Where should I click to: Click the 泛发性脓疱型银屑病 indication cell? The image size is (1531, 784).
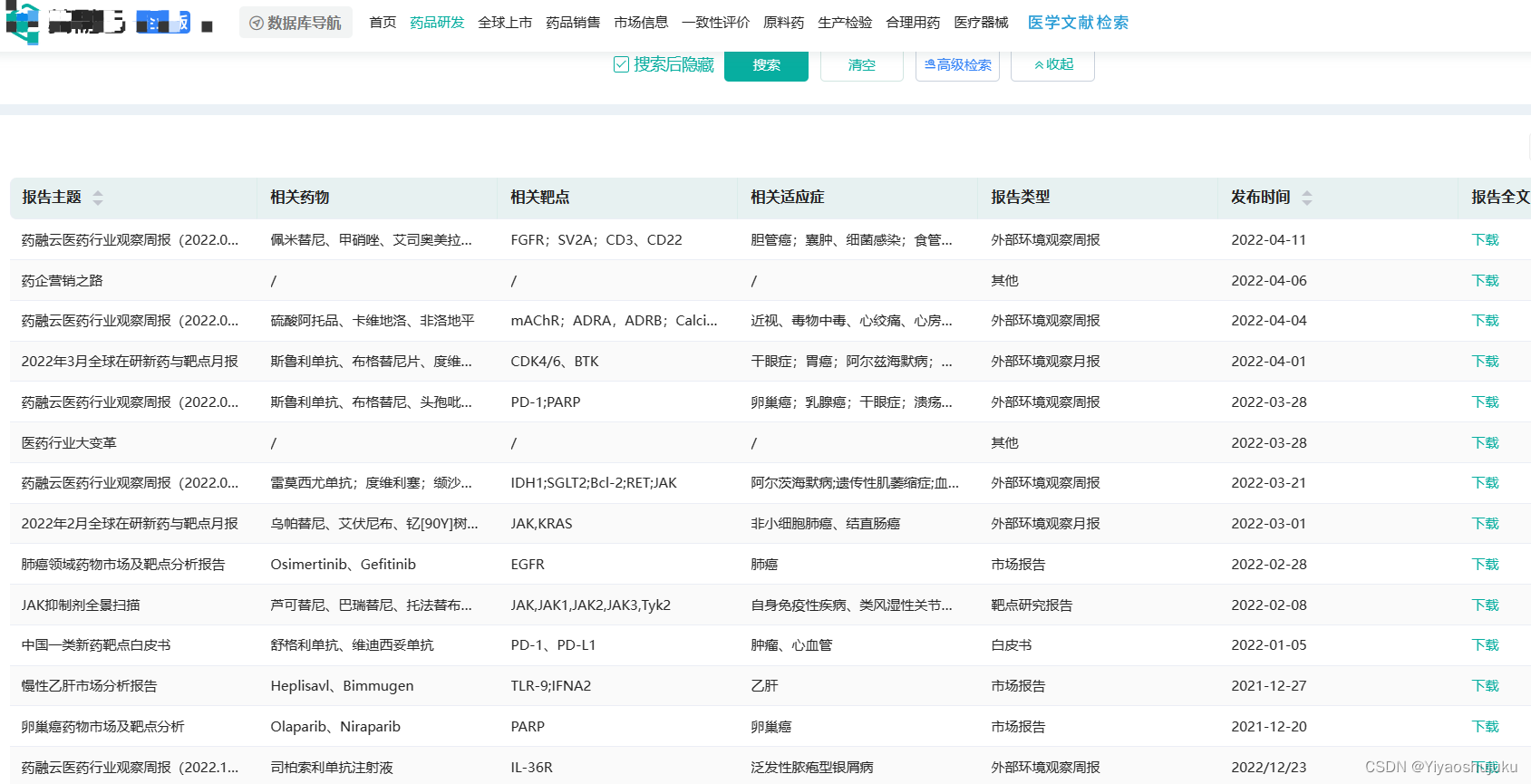(x=812, y=768)
